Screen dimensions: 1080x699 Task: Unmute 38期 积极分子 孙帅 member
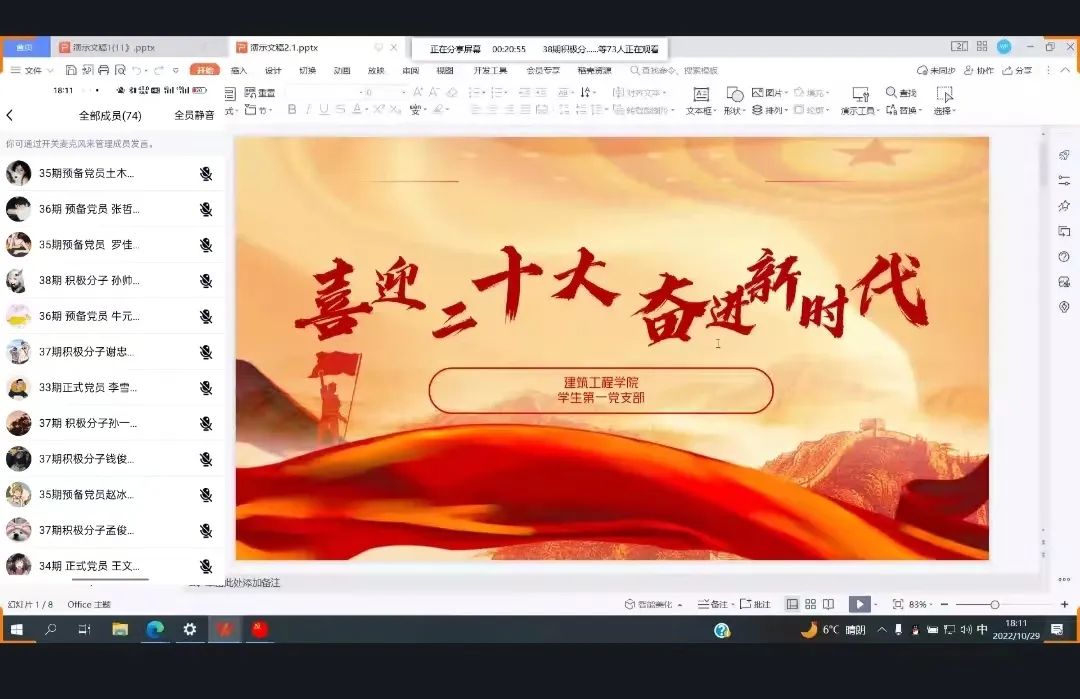click(x=206, y=281)
